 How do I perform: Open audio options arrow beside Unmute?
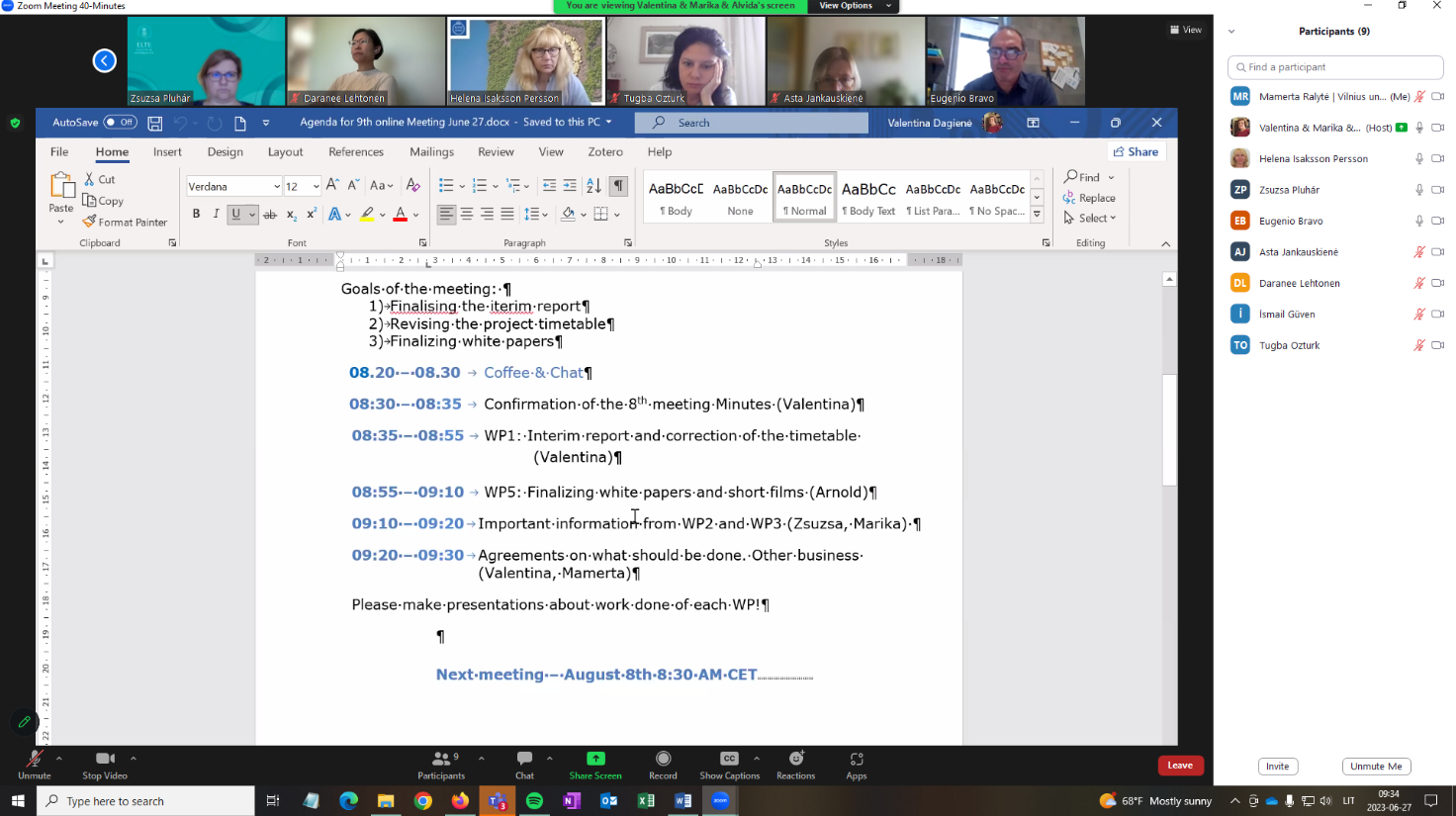point(59,759)
